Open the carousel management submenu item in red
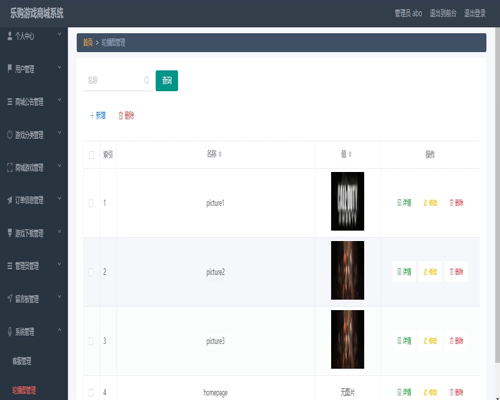 click(x=24, y=390)
